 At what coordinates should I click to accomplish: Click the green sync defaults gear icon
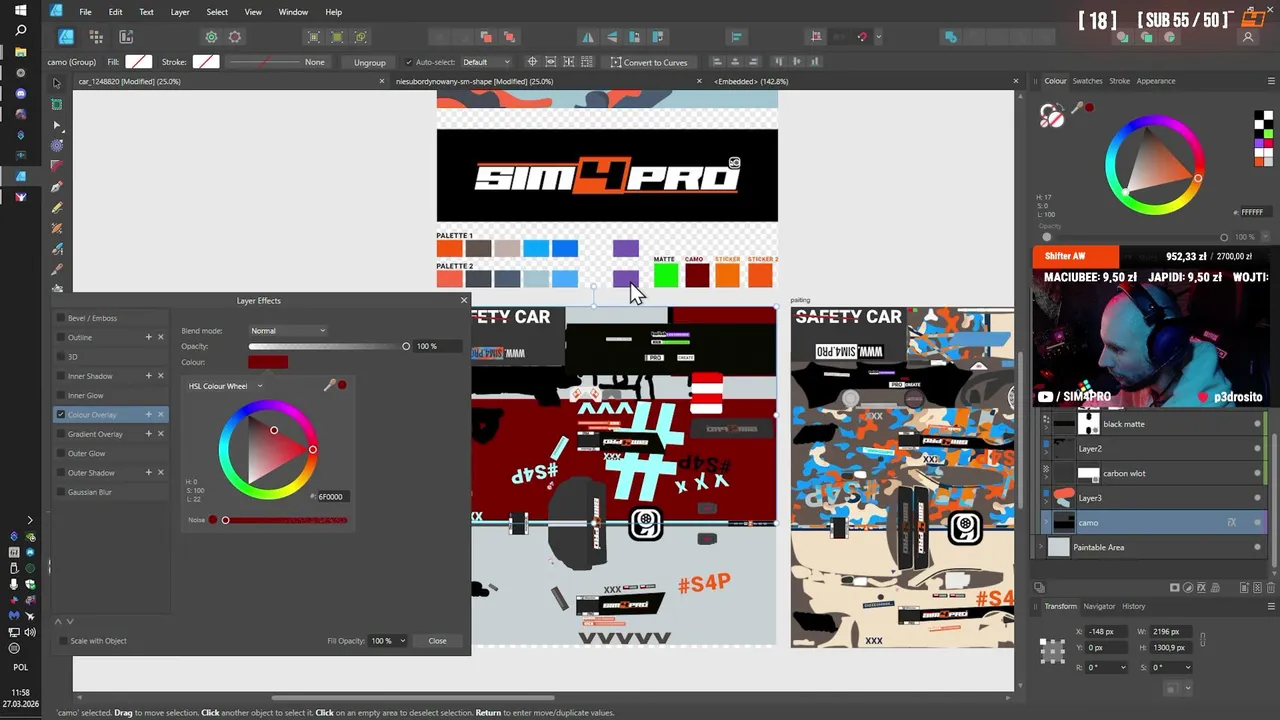(x=211, y=37)
